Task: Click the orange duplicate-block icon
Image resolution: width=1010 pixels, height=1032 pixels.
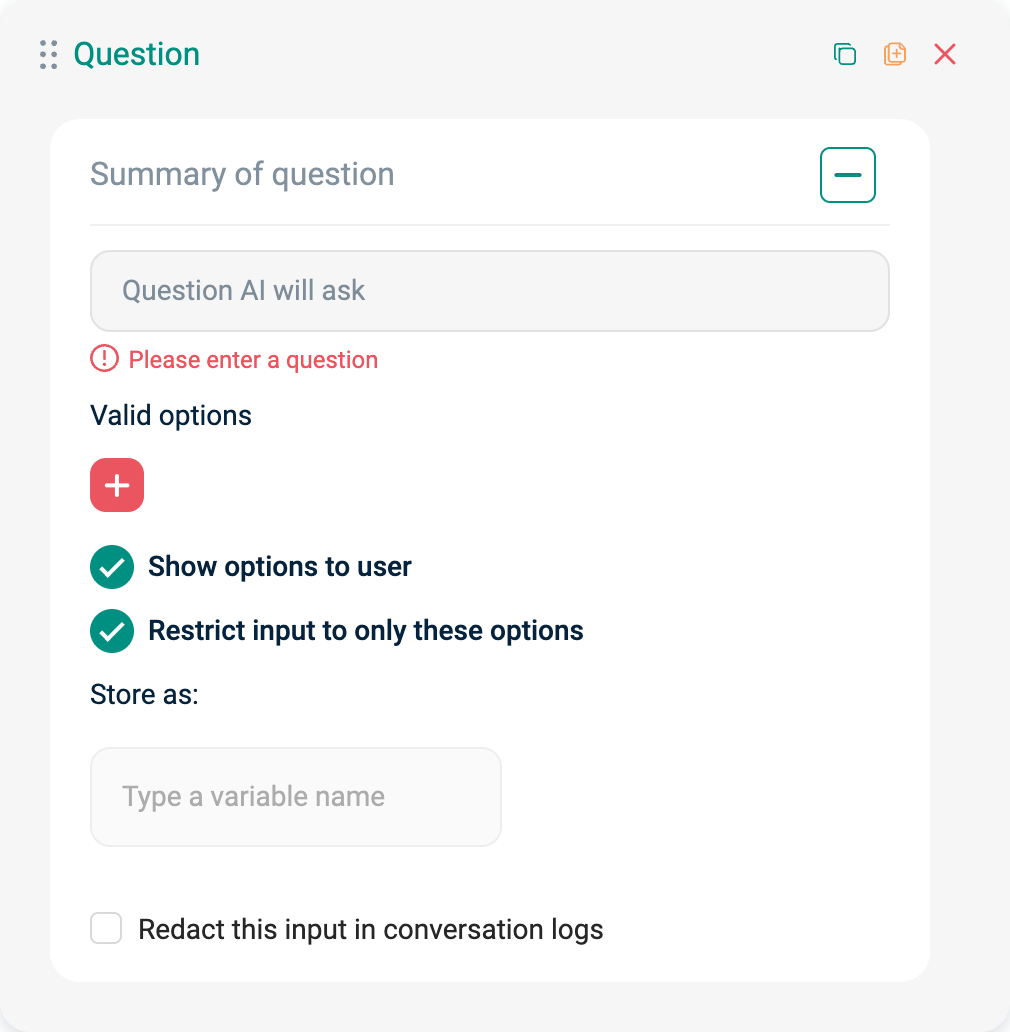Action: 895,54
